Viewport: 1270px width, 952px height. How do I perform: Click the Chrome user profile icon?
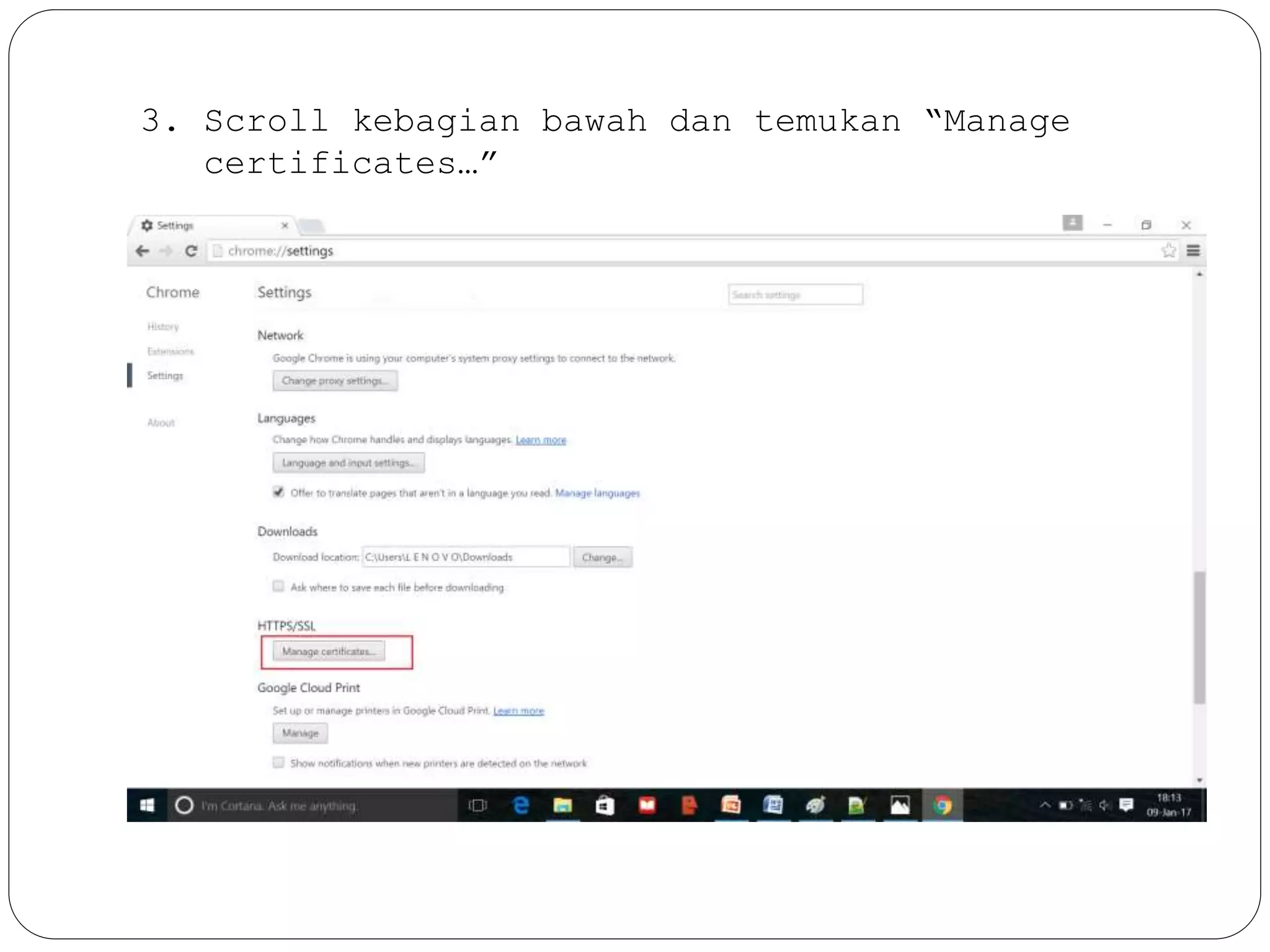[x=1072, y=223]
